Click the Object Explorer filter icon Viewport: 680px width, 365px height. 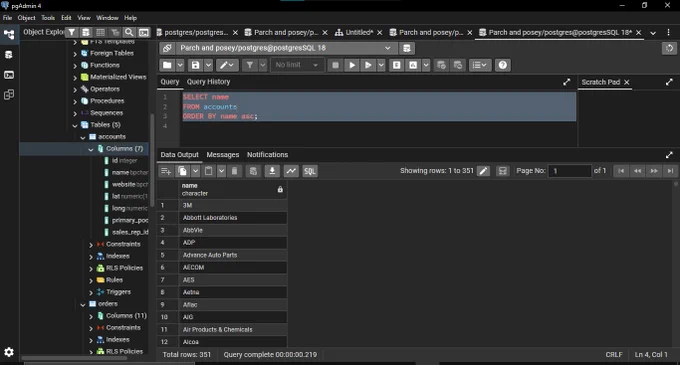click(72, 33)
